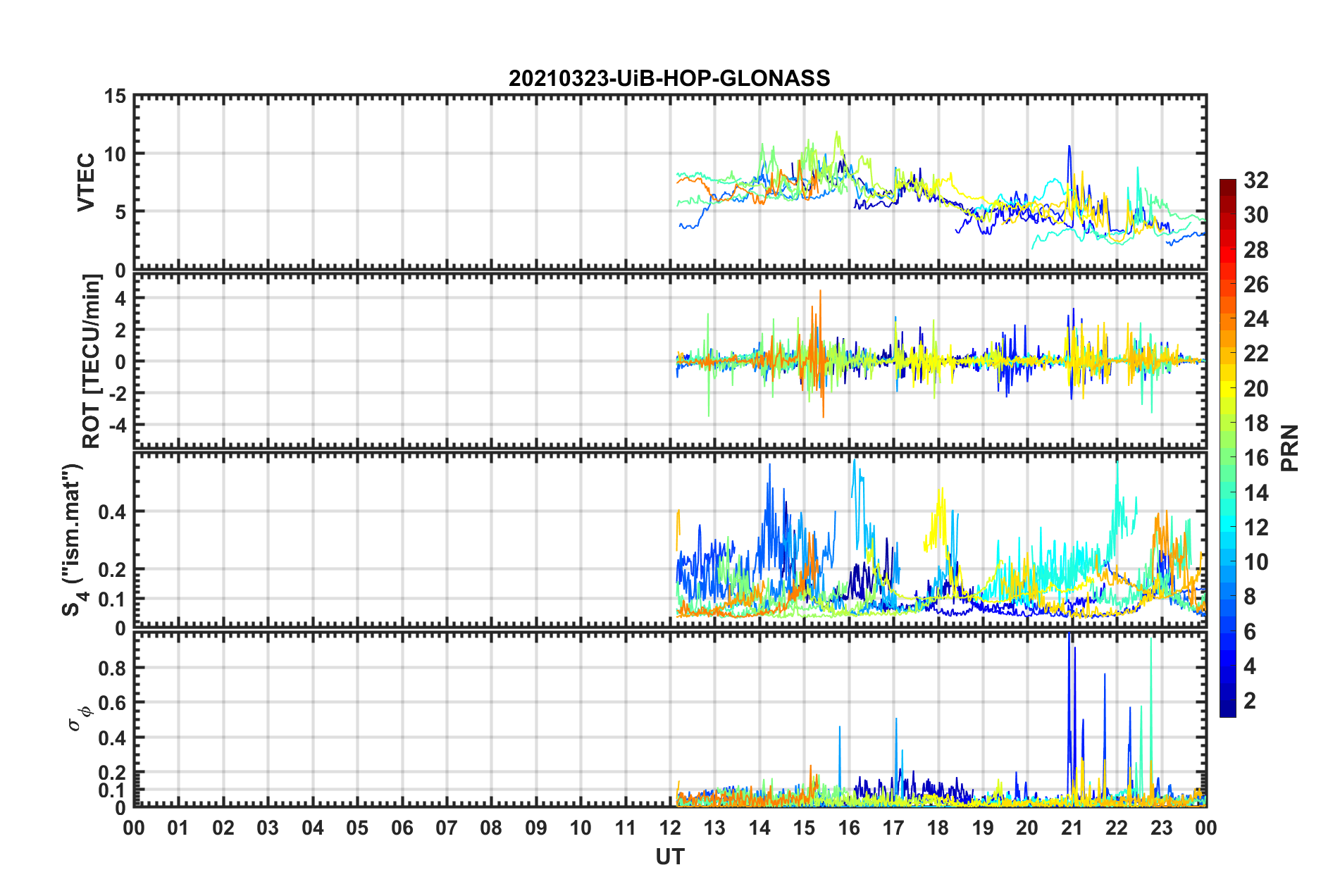The image size is (1340, 896).
Task: Click the S4 ("ism.mat") axis label
Action: pyautogui.click(x=73, y=540)
